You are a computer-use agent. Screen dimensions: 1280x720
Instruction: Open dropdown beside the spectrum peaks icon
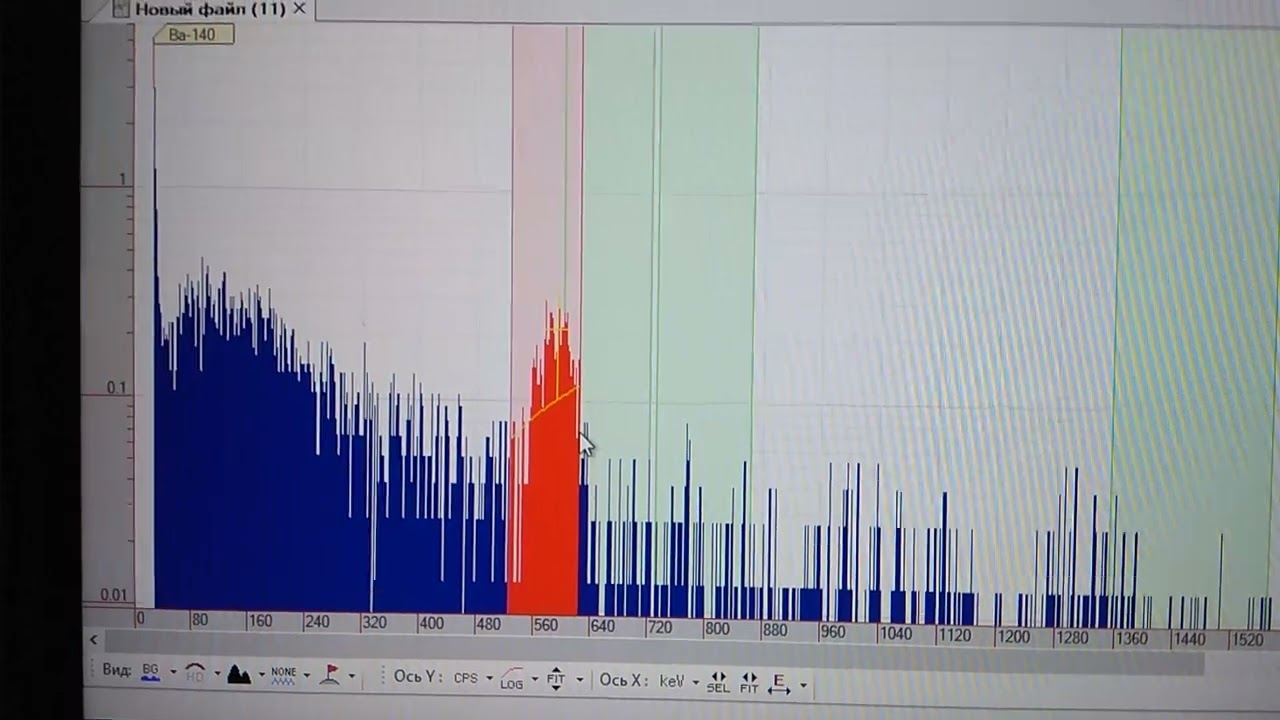(x=262, y=675)
